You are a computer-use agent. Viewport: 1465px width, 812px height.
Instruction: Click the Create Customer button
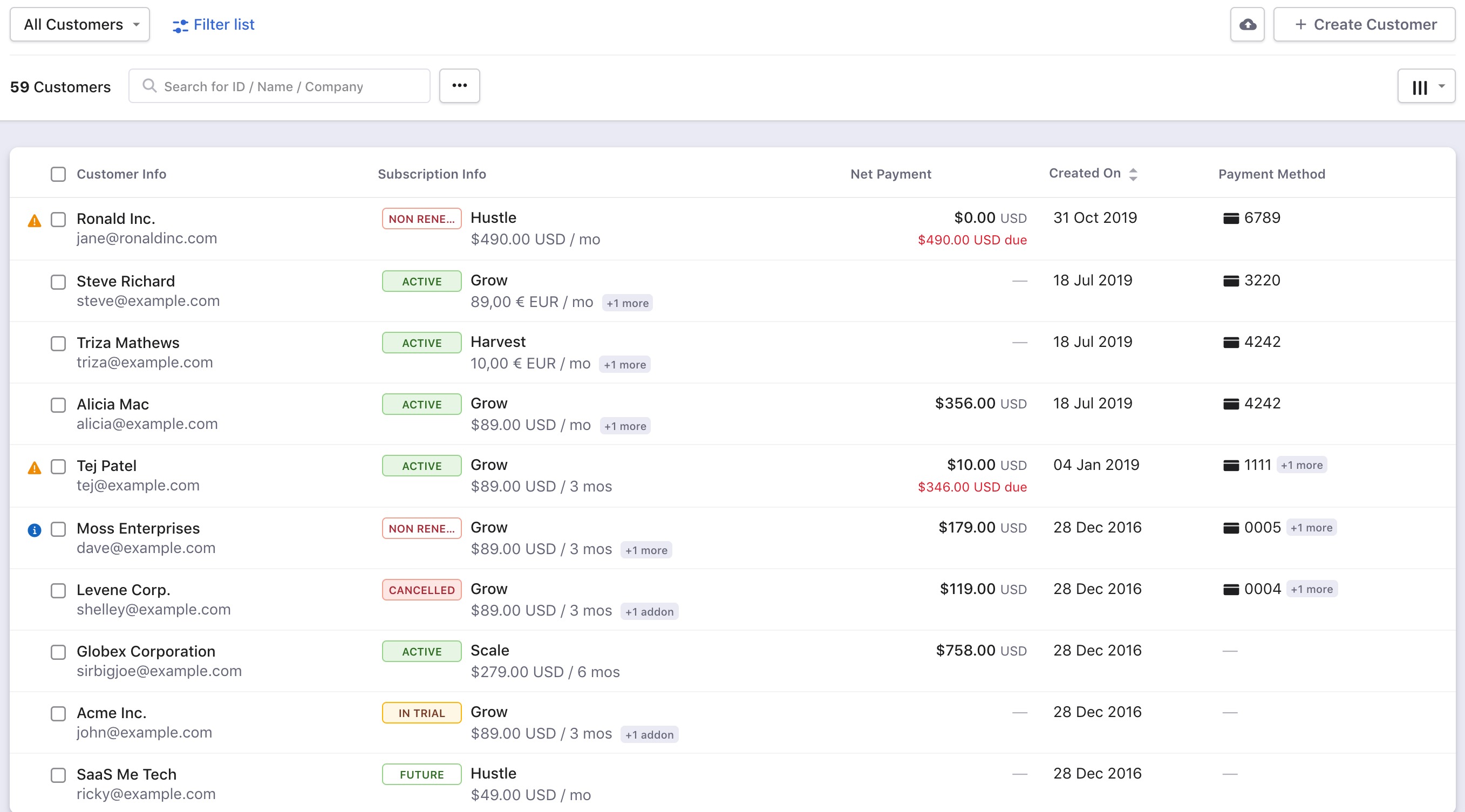coord(1364,24)
